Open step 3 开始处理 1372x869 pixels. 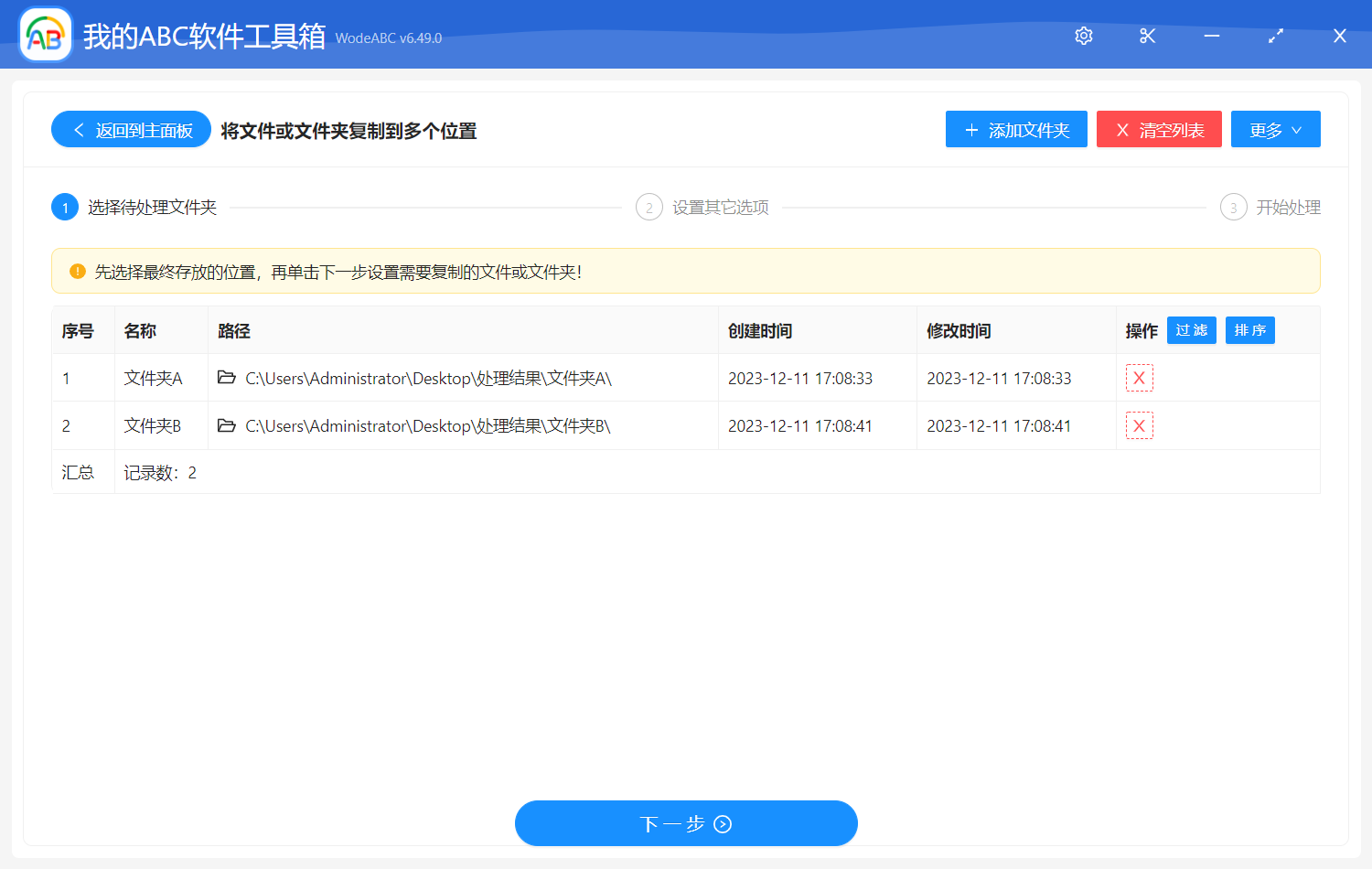coord(1234,207)
